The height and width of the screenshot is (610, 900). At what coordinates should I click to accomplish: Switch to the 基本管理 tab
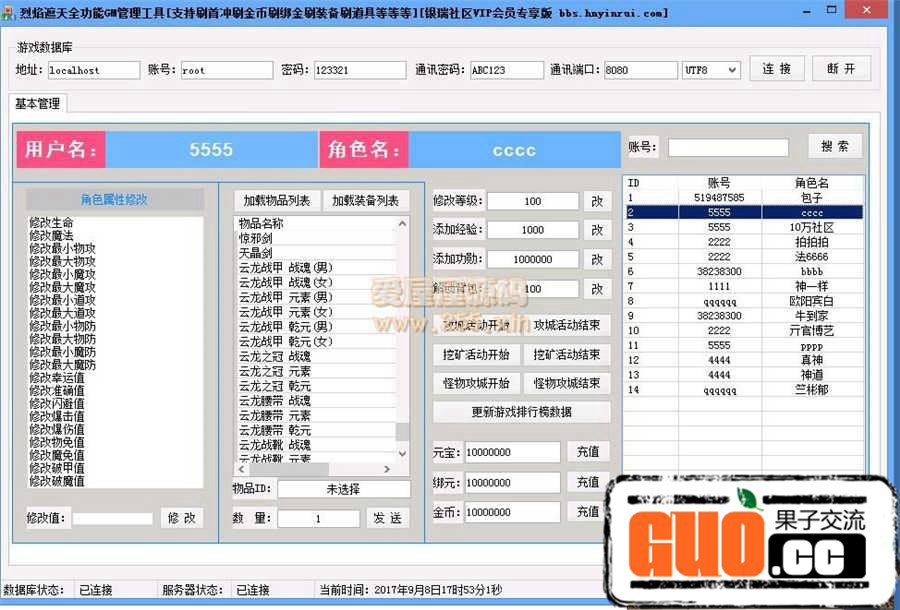tap(37, 104)
